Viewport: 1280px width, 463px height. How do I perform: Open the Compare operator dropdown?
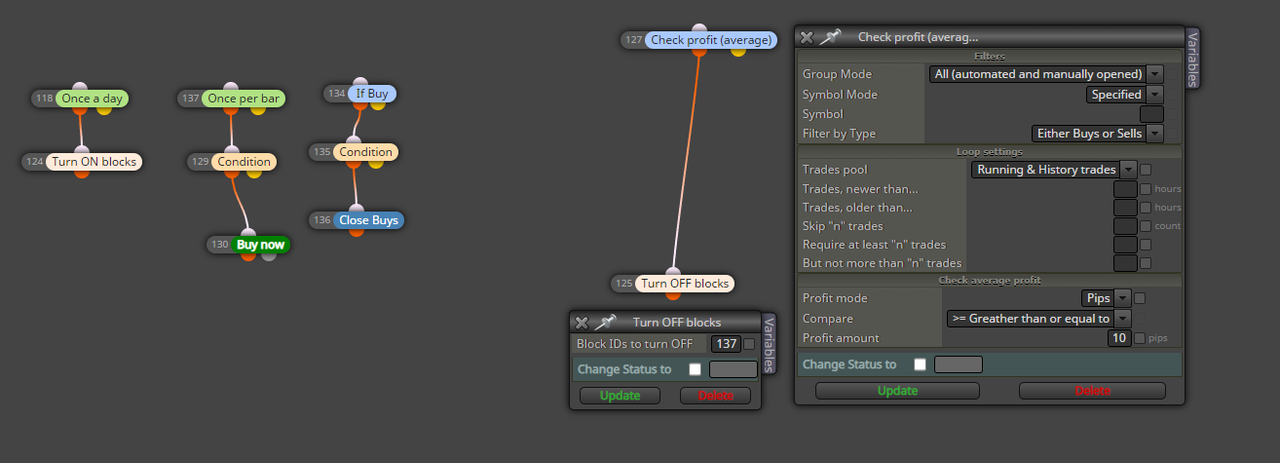[1038, 318]
